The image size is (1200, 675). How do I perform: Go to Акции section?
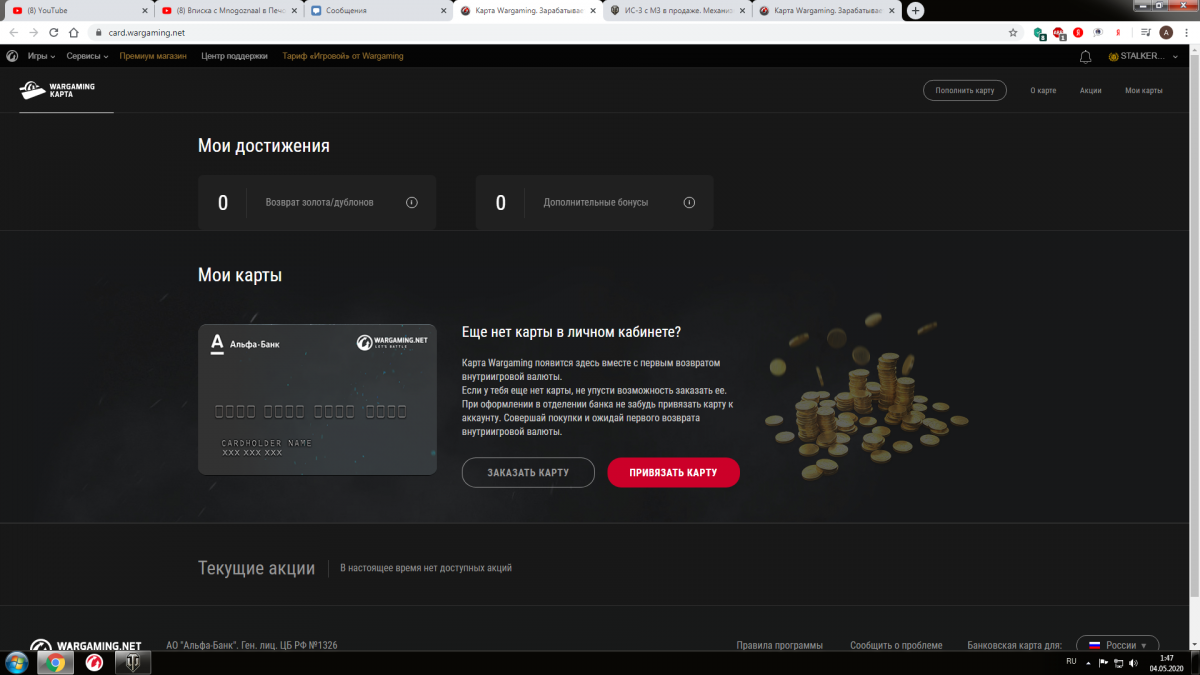point(1091,90)
